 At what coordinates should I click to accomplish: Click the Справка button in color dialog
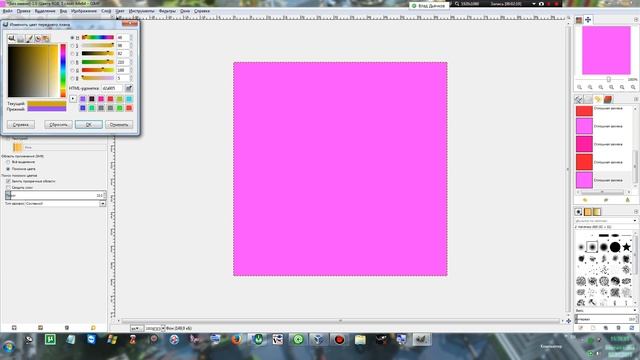[21, 124]
